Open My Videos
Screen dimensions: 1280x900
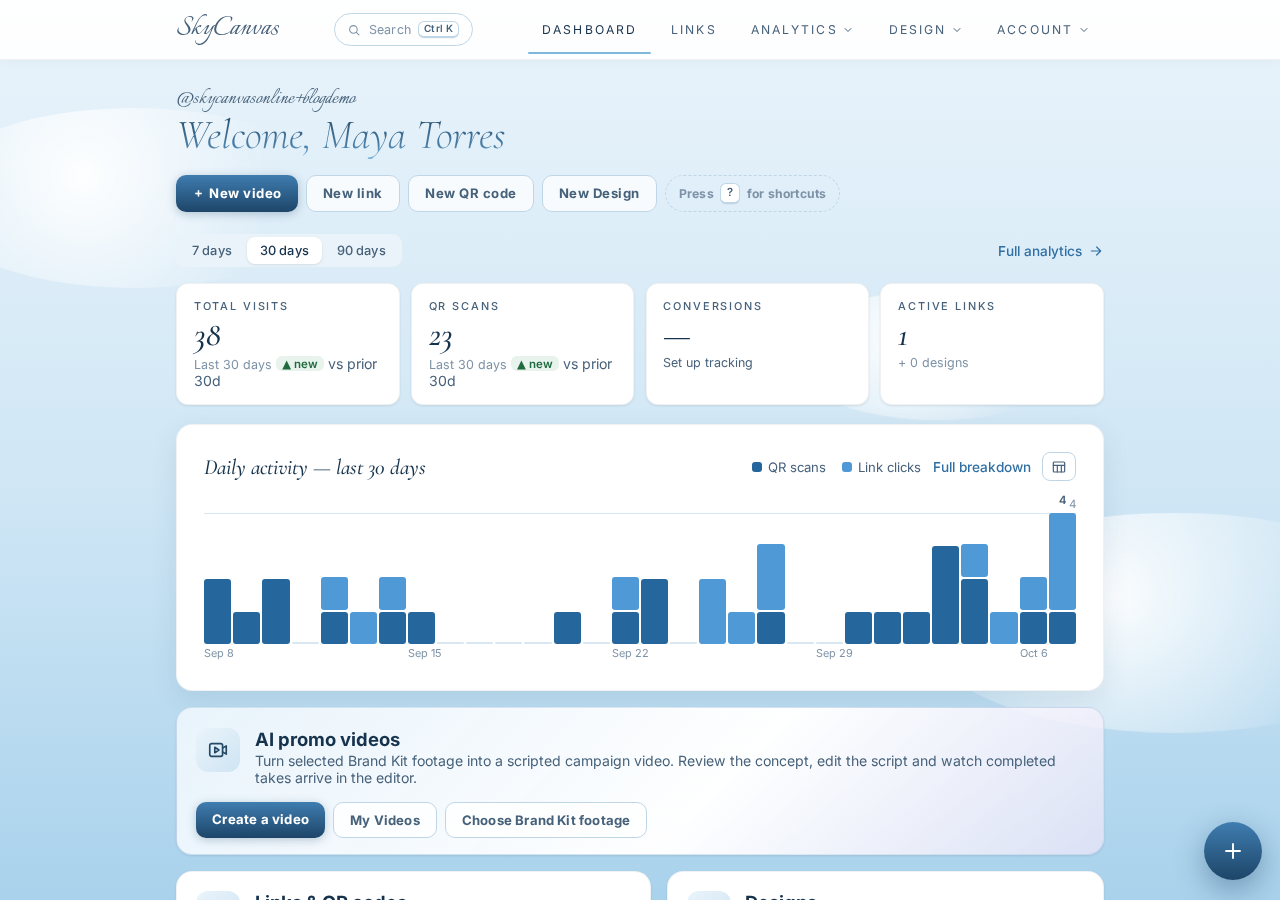pyautogui.click(x=385, y=820)
